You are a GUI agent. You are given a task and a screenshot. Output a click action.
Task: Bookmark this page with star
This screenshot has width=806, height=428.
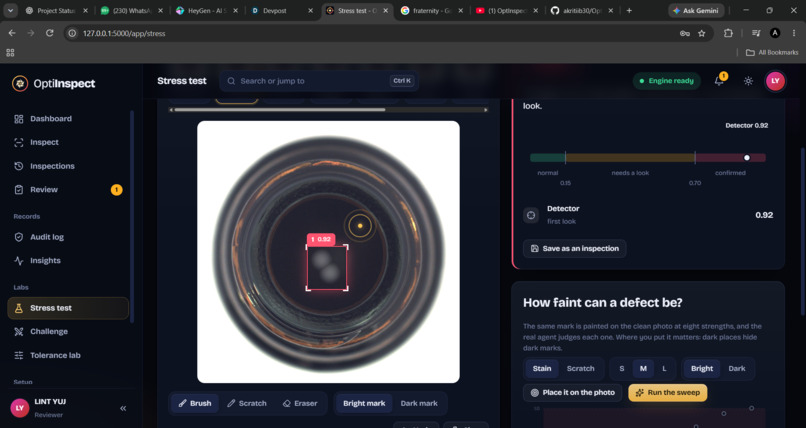click(702, 33)
